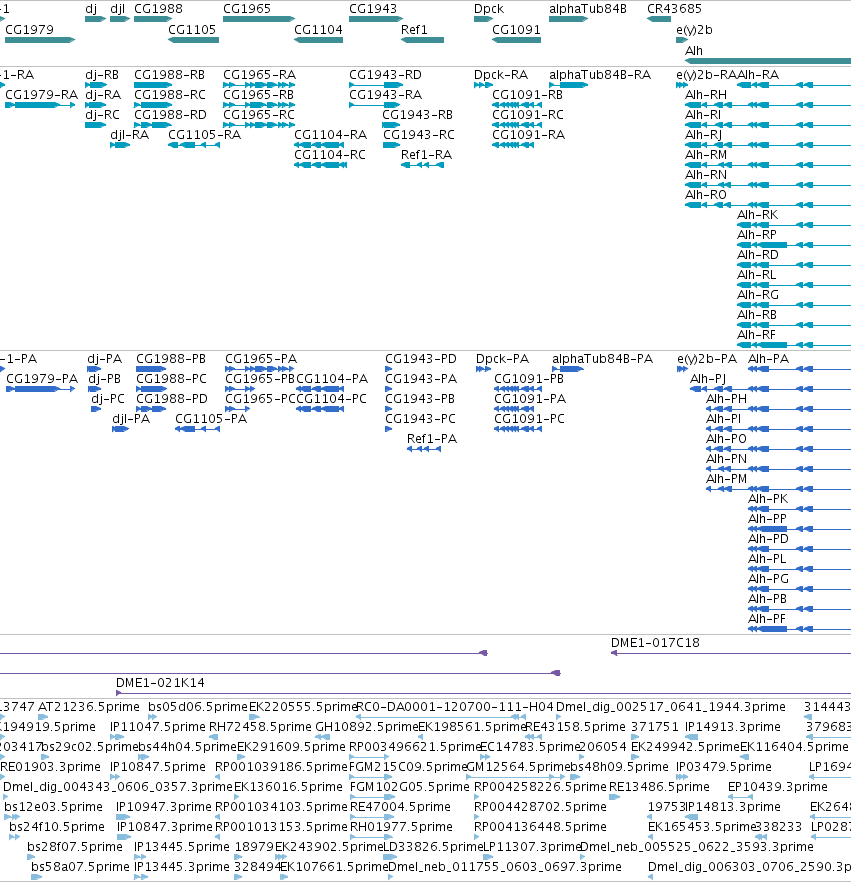Screen dimensions: 851x882
Task: Select the RE13486.5prime EST
Action: click(x=615, y=797)
